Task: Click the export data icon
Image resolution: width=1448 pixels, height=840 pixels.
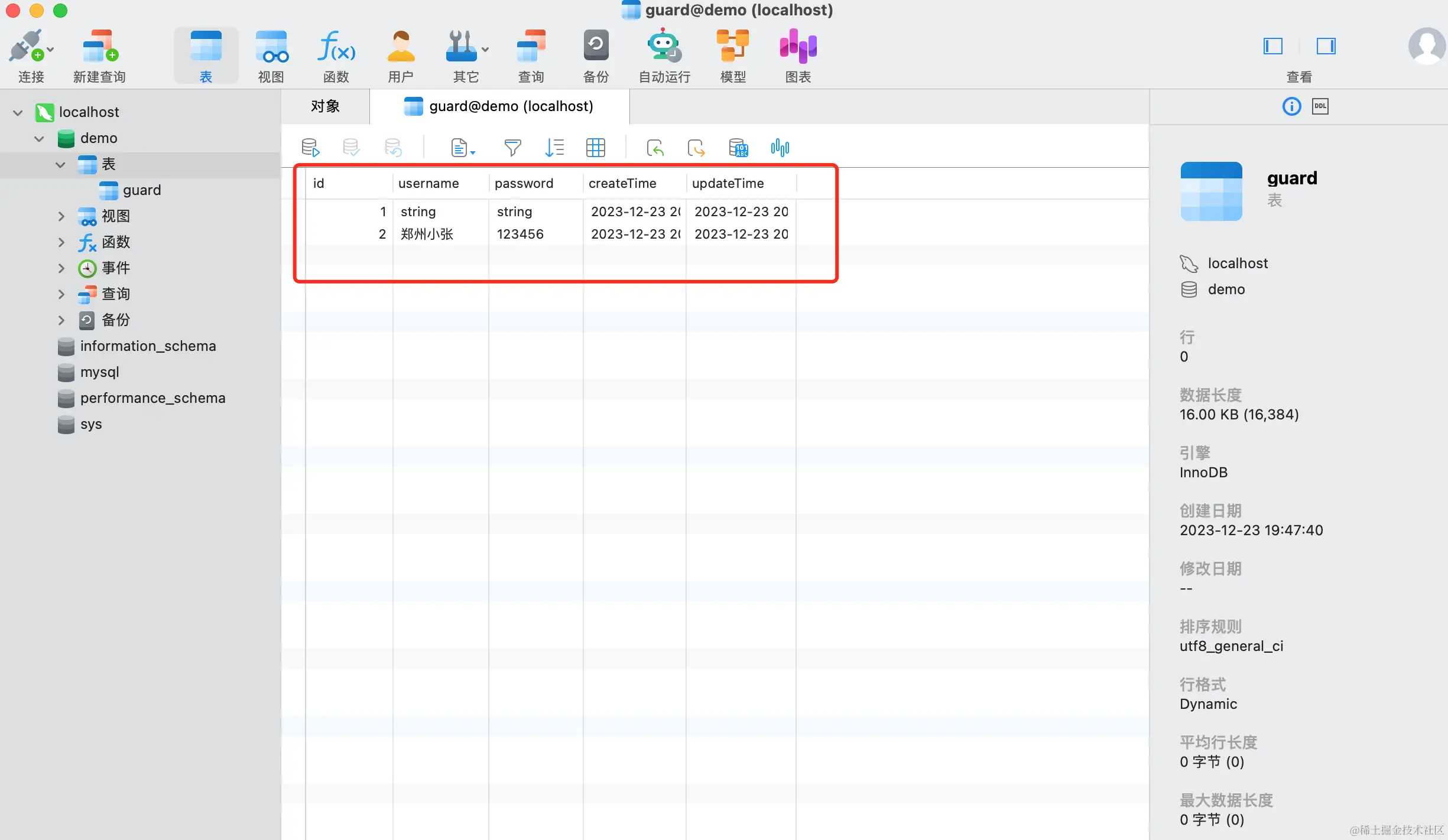Action: [x=696, y=147]
